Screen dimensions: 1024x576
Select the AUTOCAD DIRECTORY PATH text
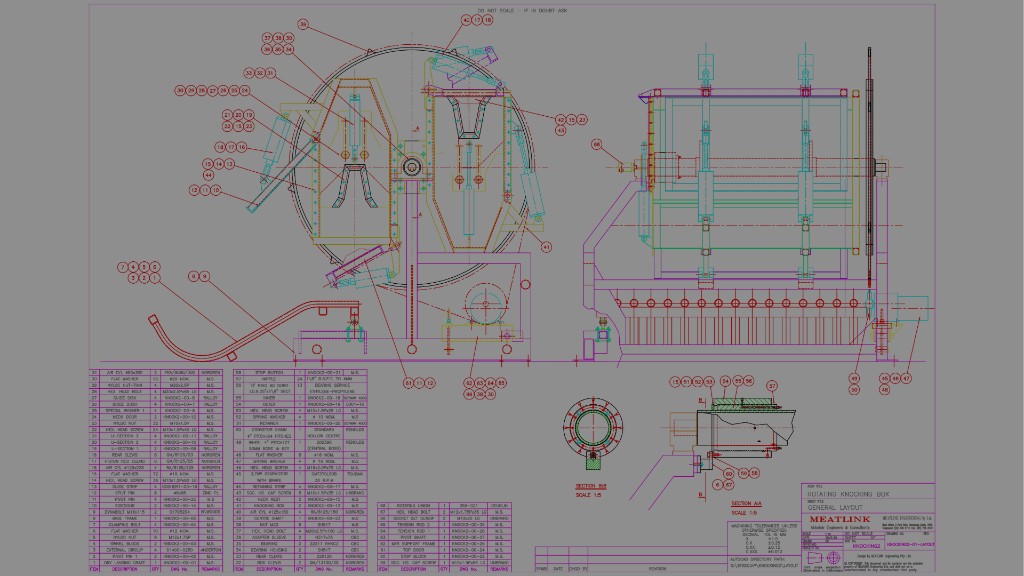[x=758, y=560]
